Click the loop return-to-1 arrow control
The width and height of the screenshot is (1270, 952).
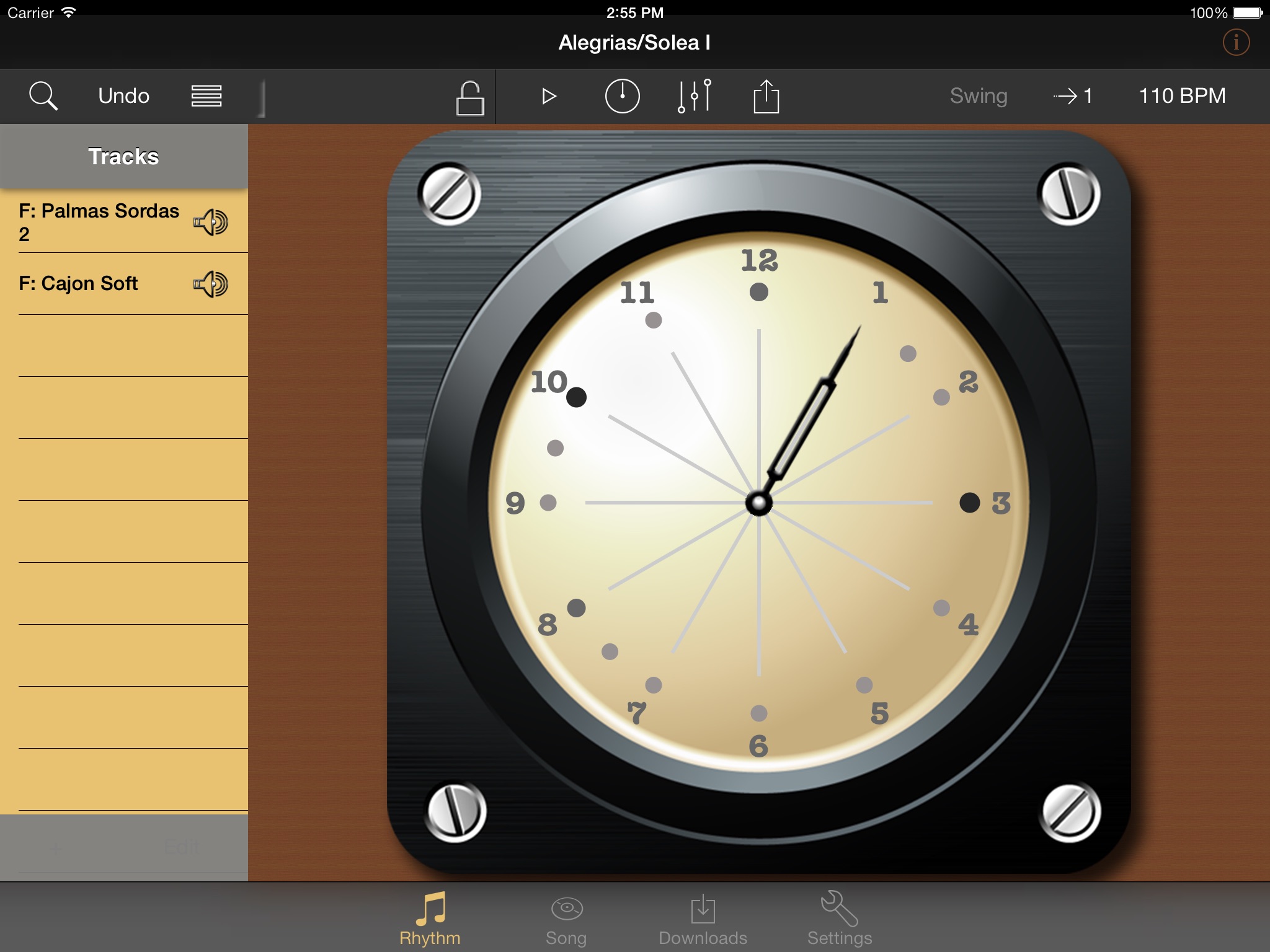tap(1075, 96)
